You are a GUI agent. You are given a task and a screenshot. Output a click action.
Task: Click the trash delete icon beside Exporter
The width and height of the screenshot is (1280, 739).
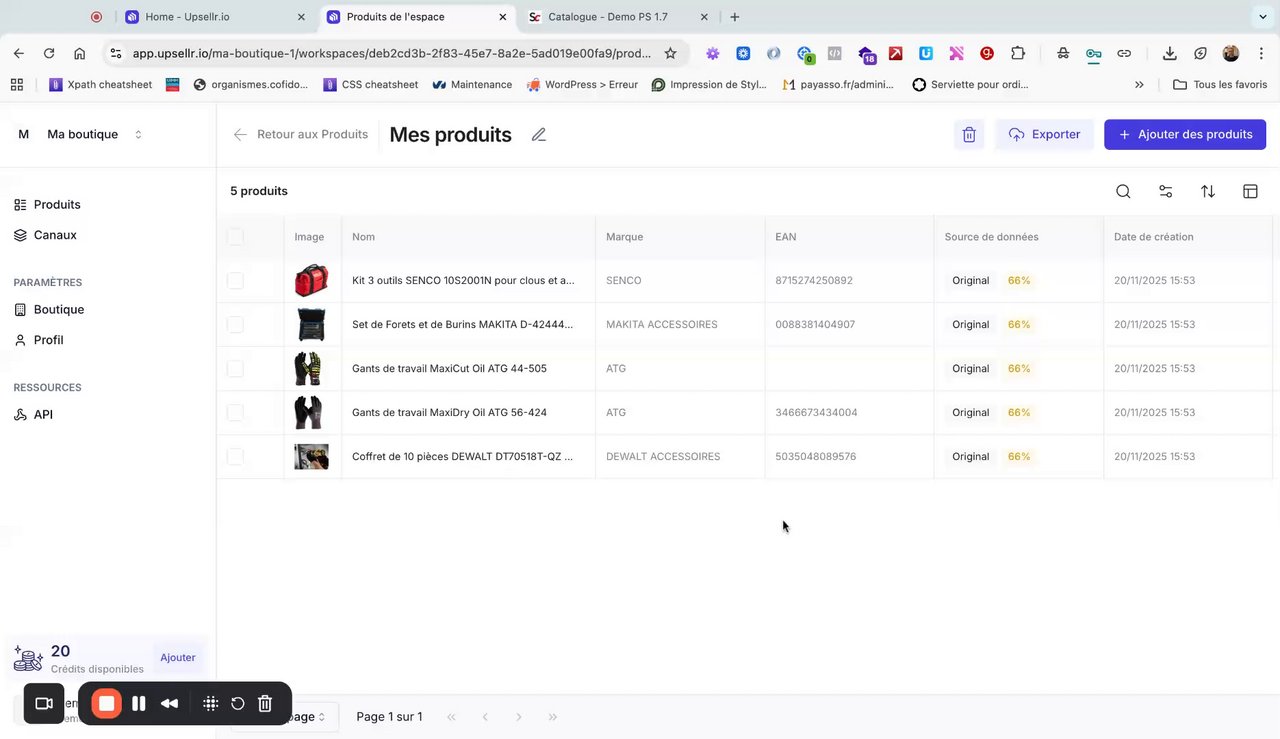(x=968, y=134)
